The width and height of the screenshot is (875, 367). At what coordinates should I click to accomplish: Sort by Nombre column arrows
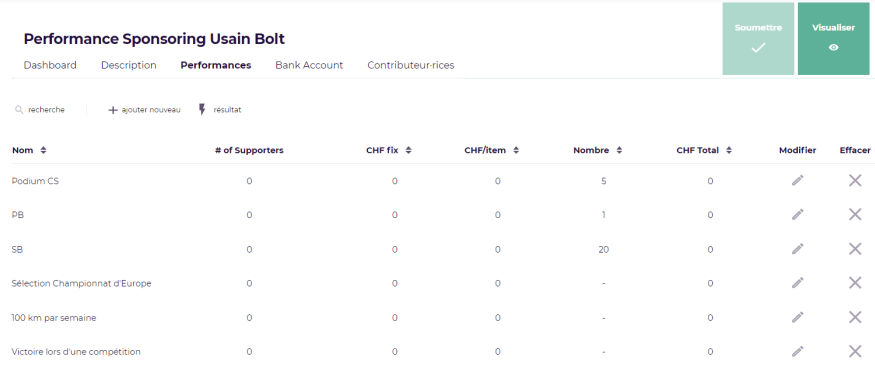coord(619,150)
